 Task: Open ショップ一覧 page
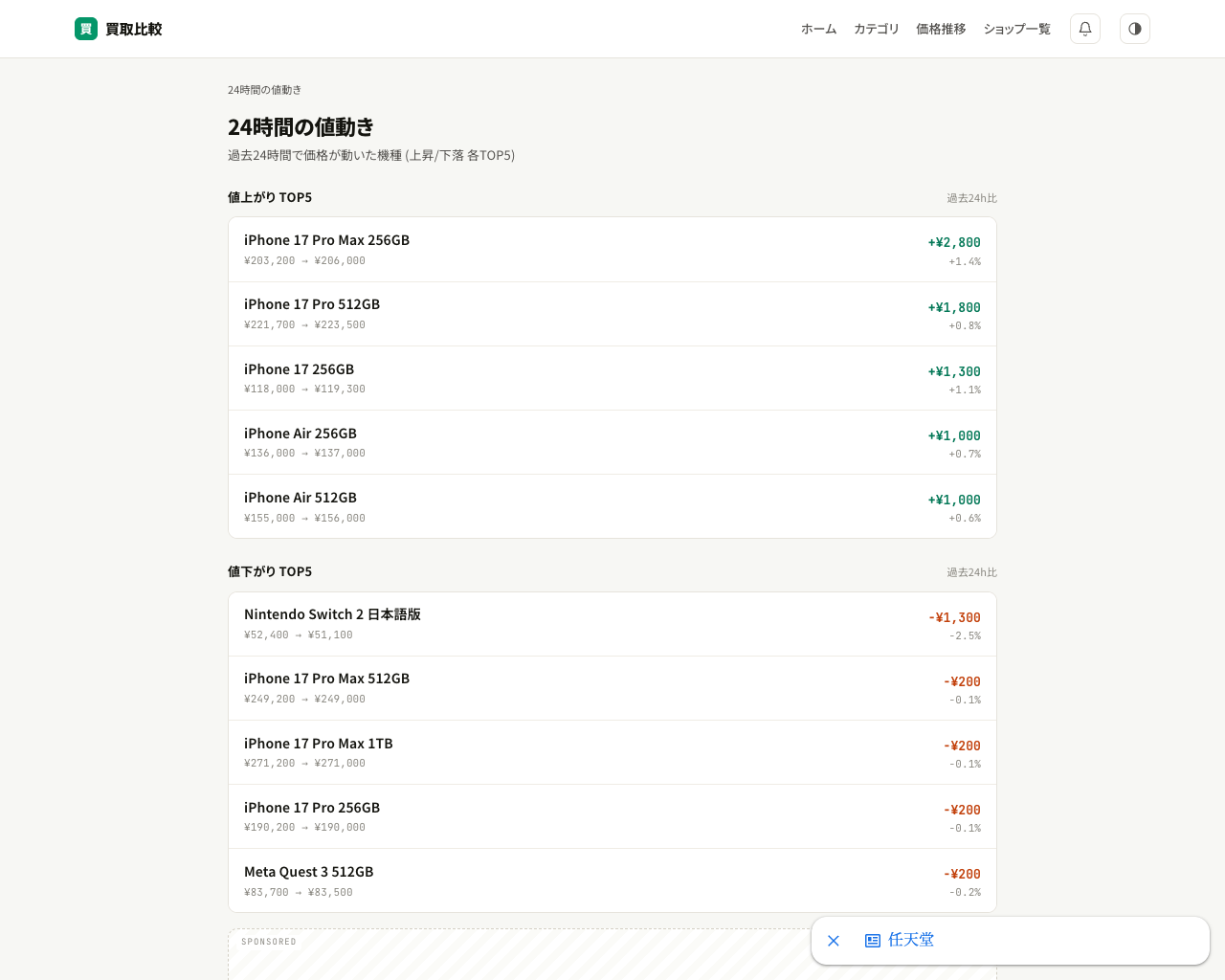pos(1017,29)
